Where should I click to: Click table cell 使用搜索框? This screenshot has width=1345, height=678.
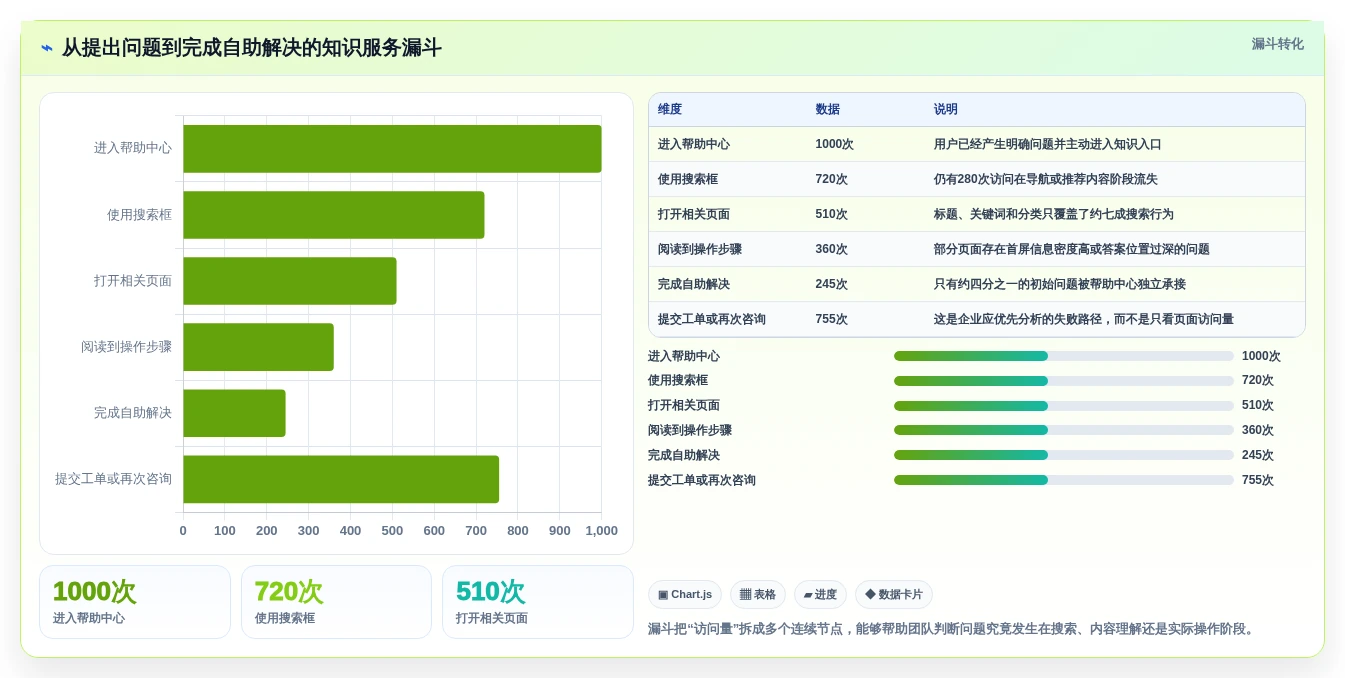688,179
